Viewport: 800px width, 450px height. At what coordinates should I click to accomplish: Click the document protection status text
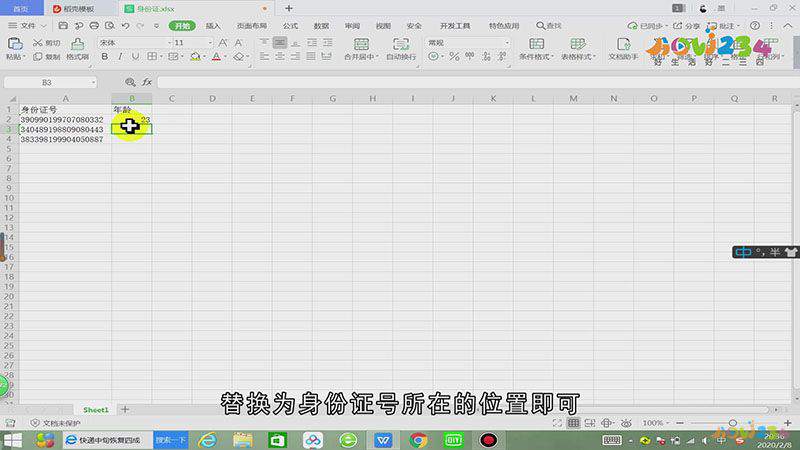(61, 423)
